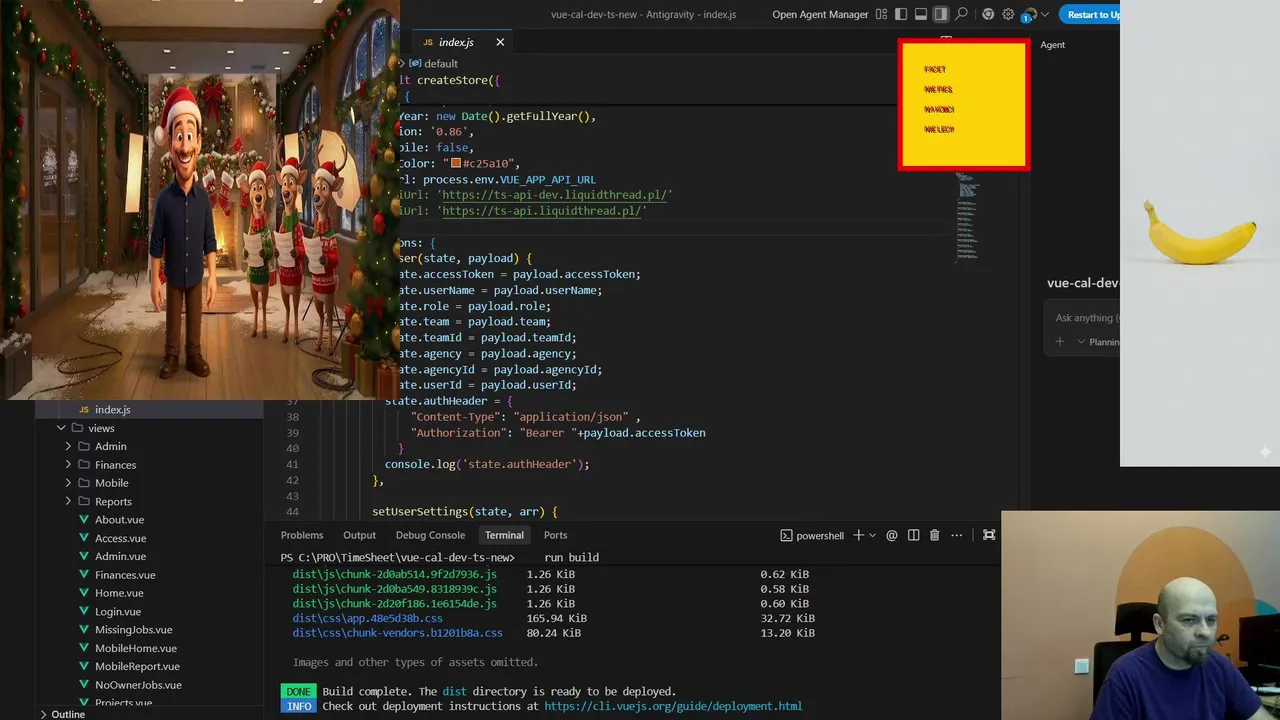Viewport: 1280px width, 720px height.
Task: Select the Terminal panel tab
Action: click(504, 535)
